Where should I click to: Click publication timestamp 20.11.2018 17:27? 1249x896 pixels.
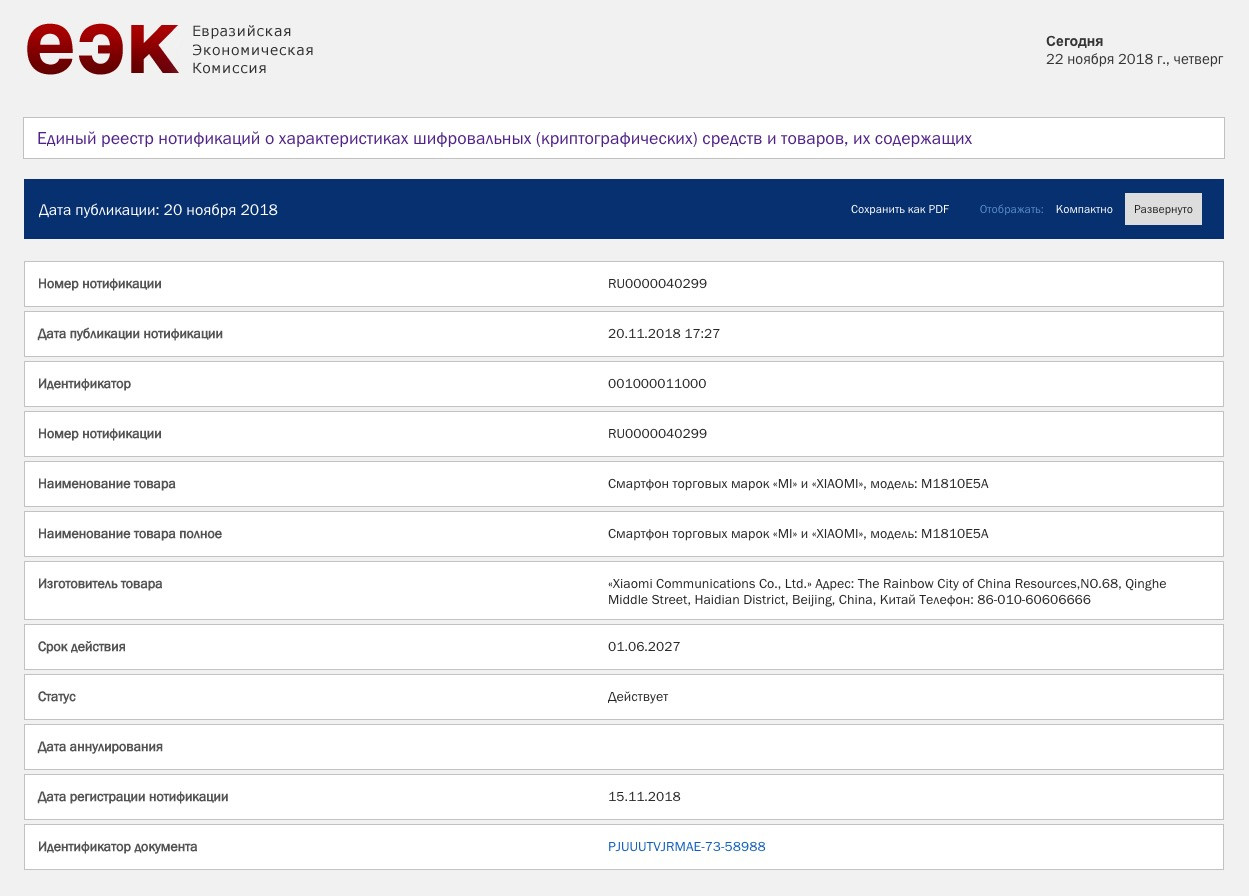click(x=664, y=334)
